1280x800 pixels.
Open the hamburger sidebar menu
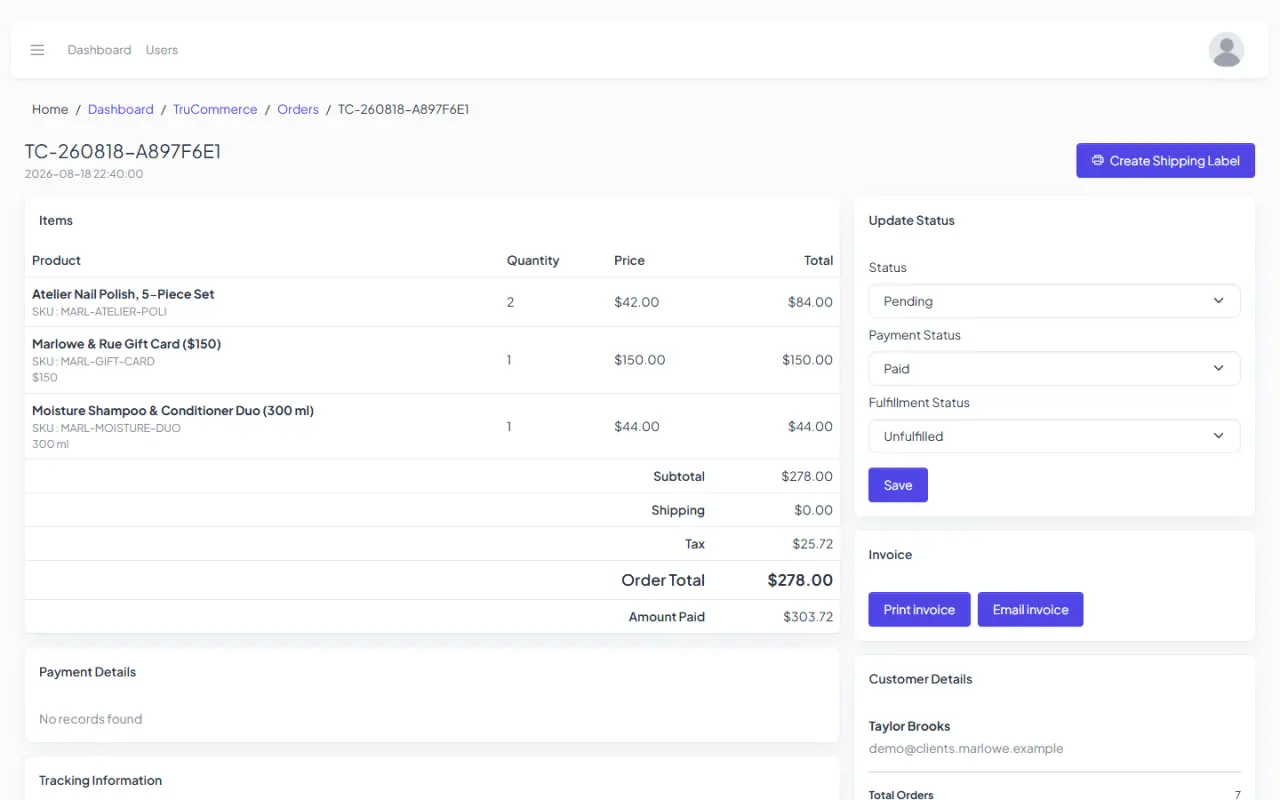pyautogui.click(x=37, y=50)
